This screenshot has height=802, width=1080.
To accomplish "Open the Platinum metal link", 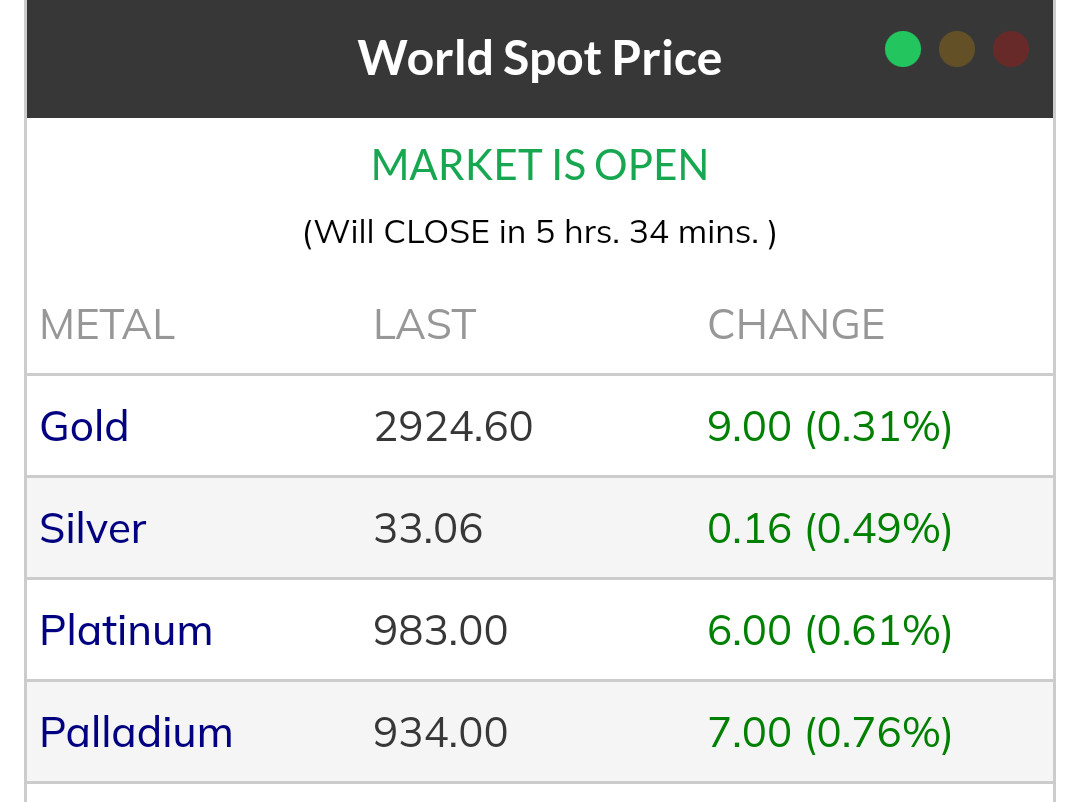I will click(x=126, y=631).
